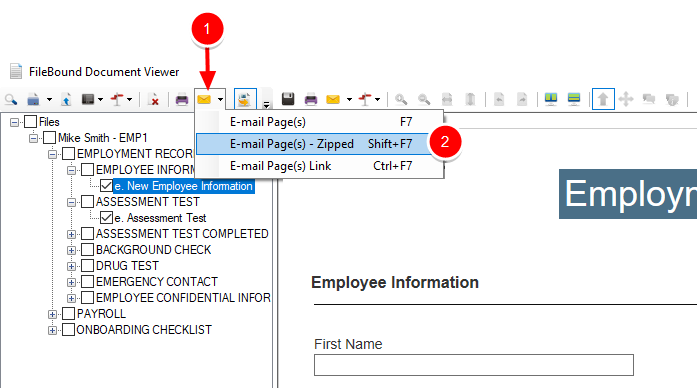Click the four-way move arrows icon
697x388 pixels.
[x=626, y=99]
